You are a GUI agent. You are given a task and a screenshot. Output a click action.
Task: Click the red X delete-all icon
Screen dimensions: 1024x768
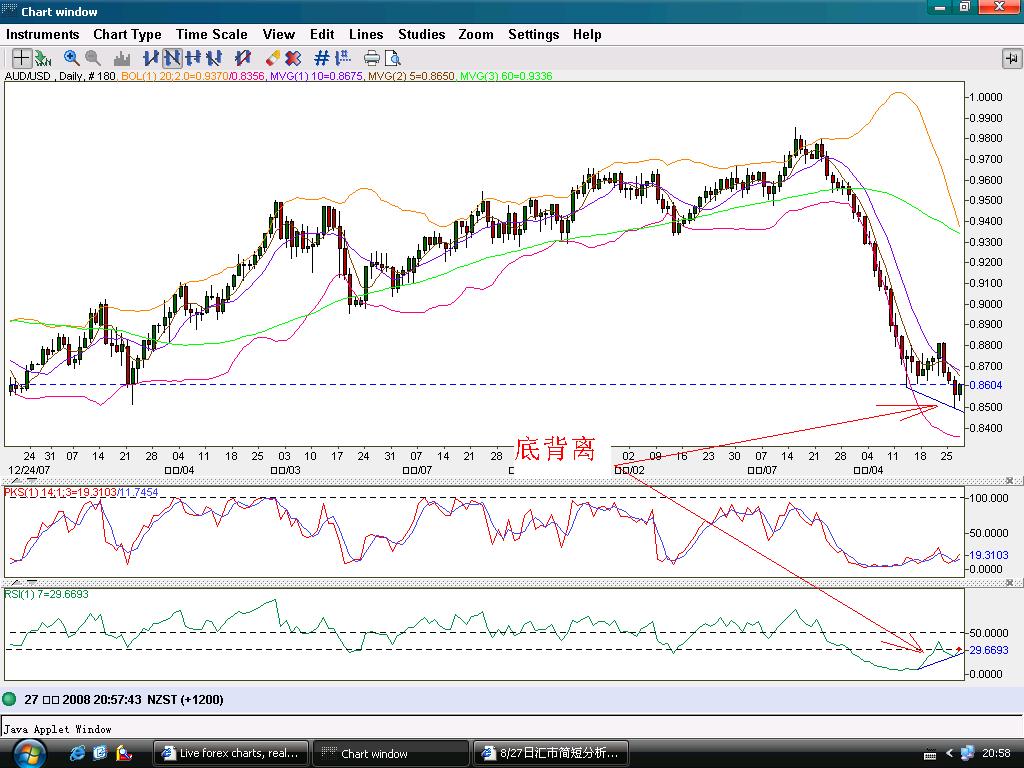(x=293, y=58)
